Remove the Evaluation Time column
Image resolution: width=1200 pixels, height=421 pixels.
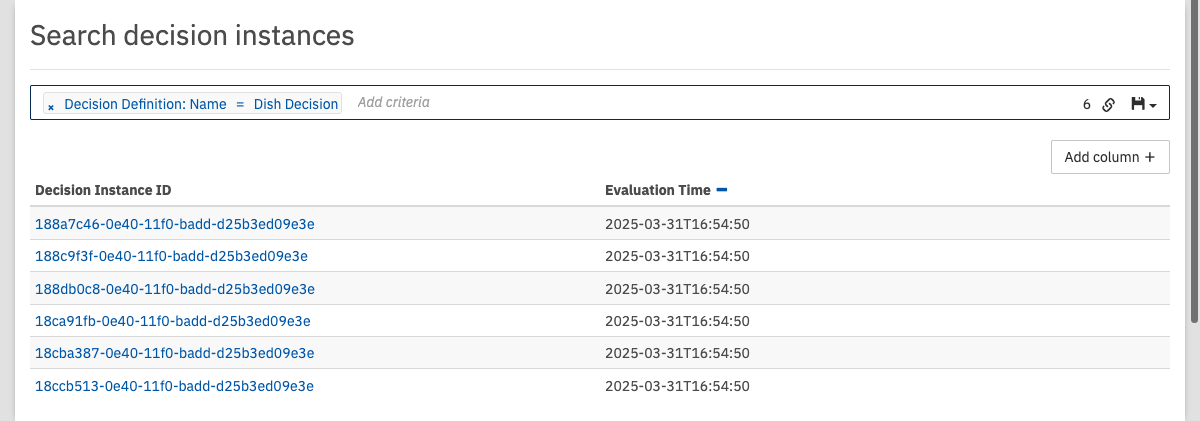[722, 189]
